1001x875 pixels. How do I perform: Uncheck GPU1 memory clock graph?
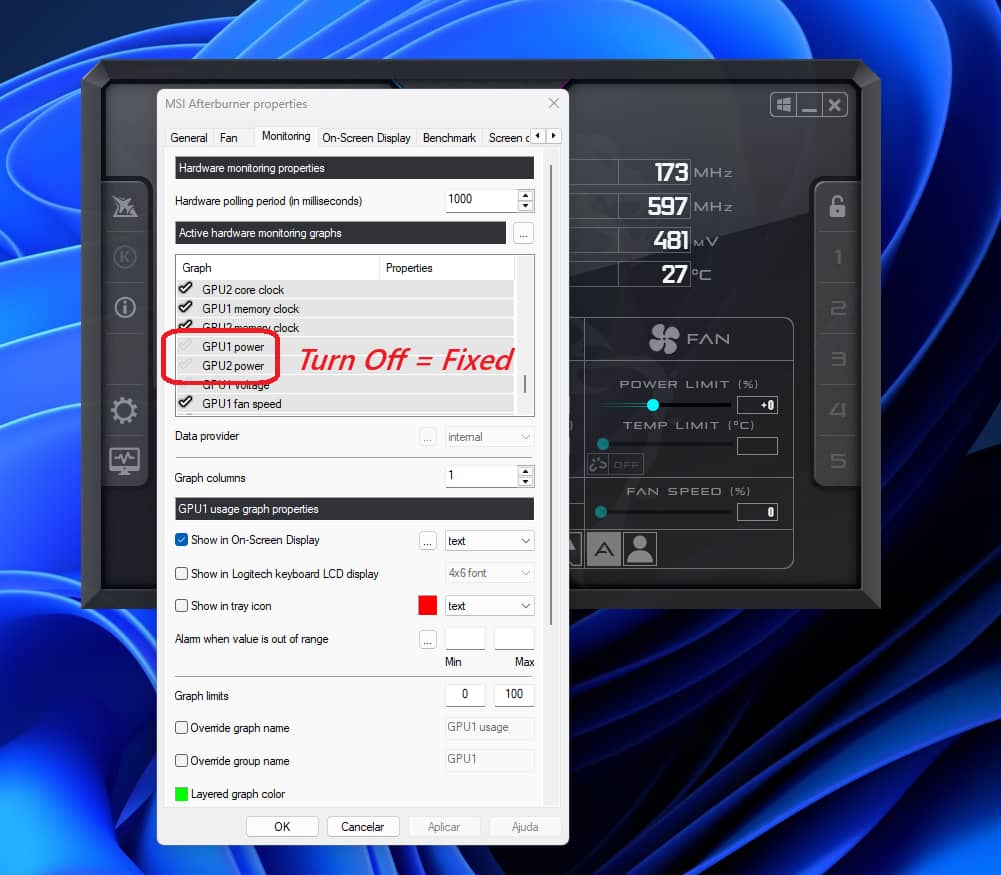pyautogui.click(x=186, y=307)
